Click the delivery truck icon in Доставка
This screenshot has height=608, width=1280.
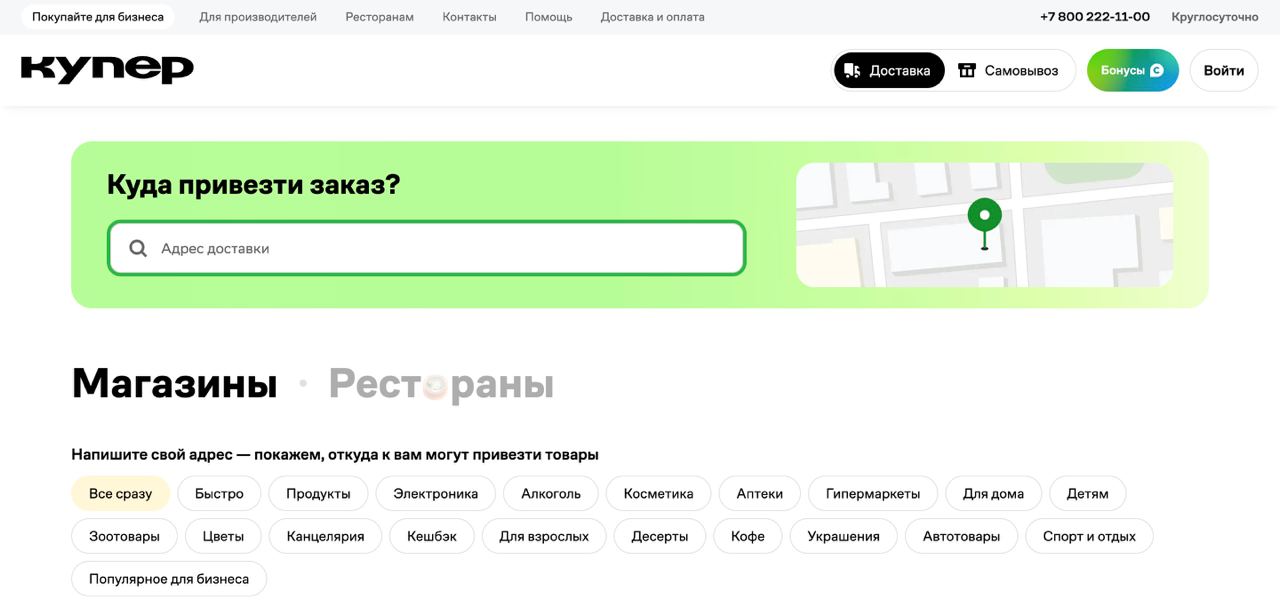pyautogui.click(x=852, y=70)
